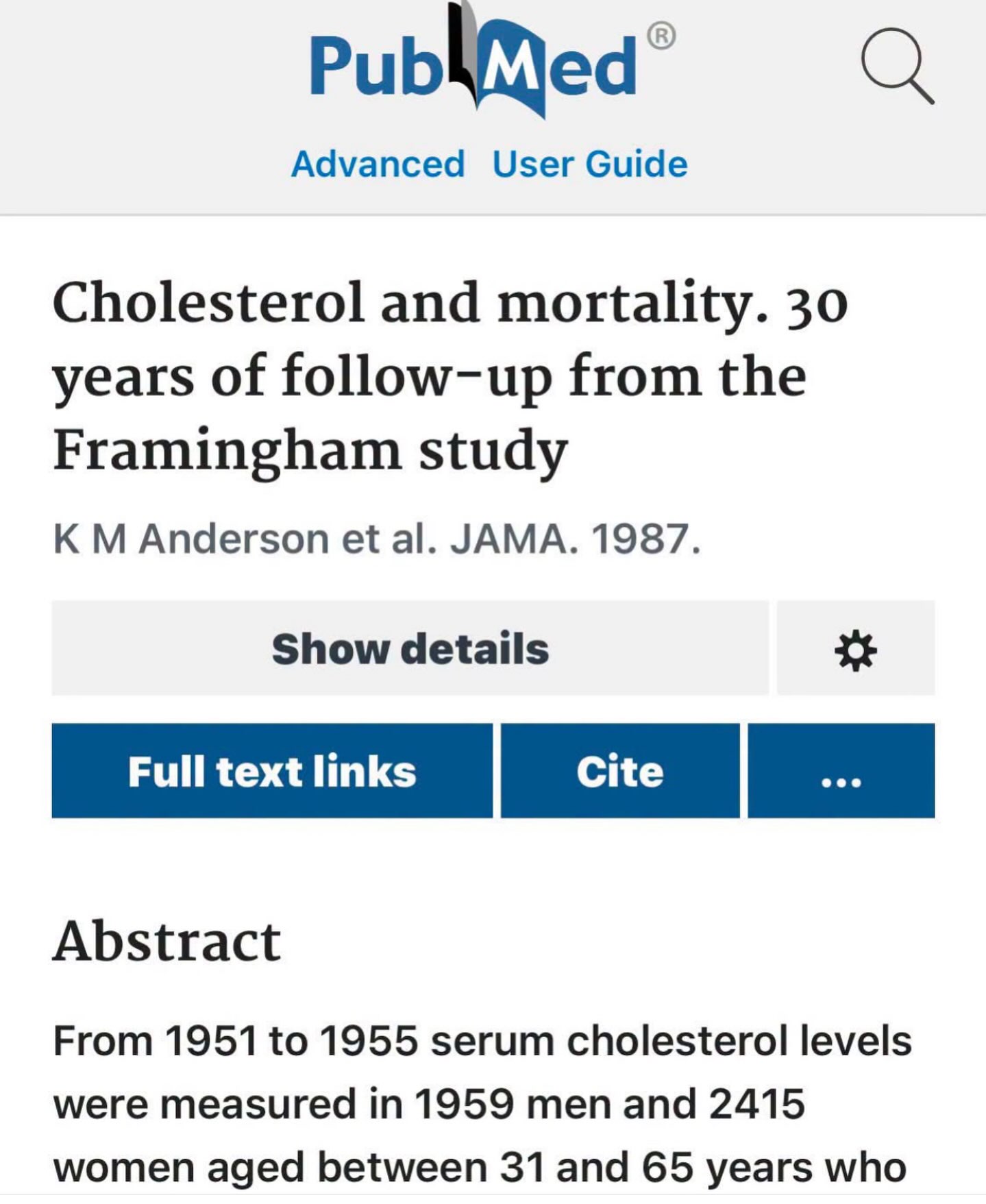The height and width of the screenshot is (1204, 986).
Task: Open the search magnifier icon
Action: [898, 66]
